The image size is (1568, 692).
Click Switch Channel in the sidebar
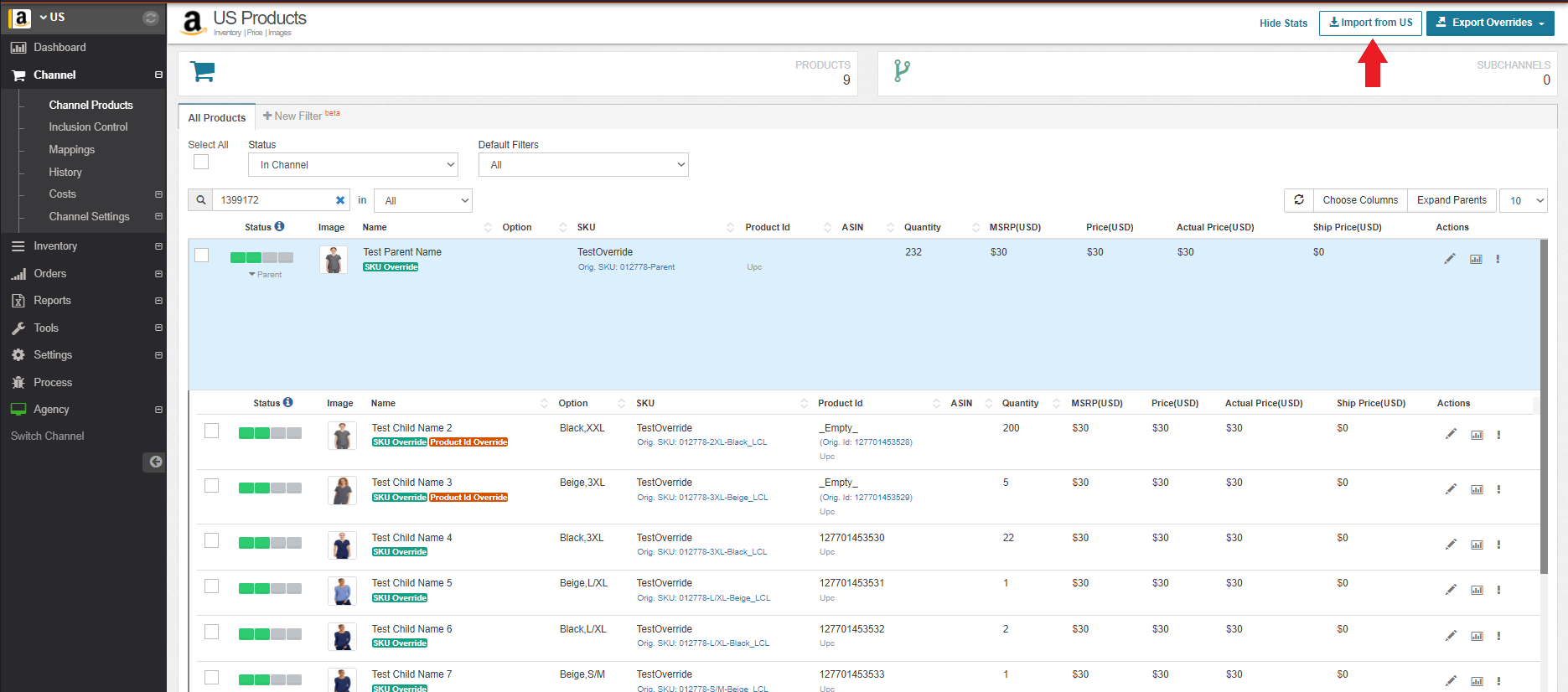(47, 436)
